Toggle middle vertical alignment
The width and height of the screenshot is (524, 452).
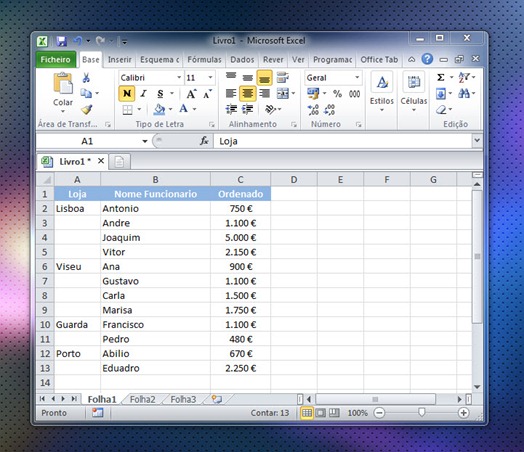(248, 78)
